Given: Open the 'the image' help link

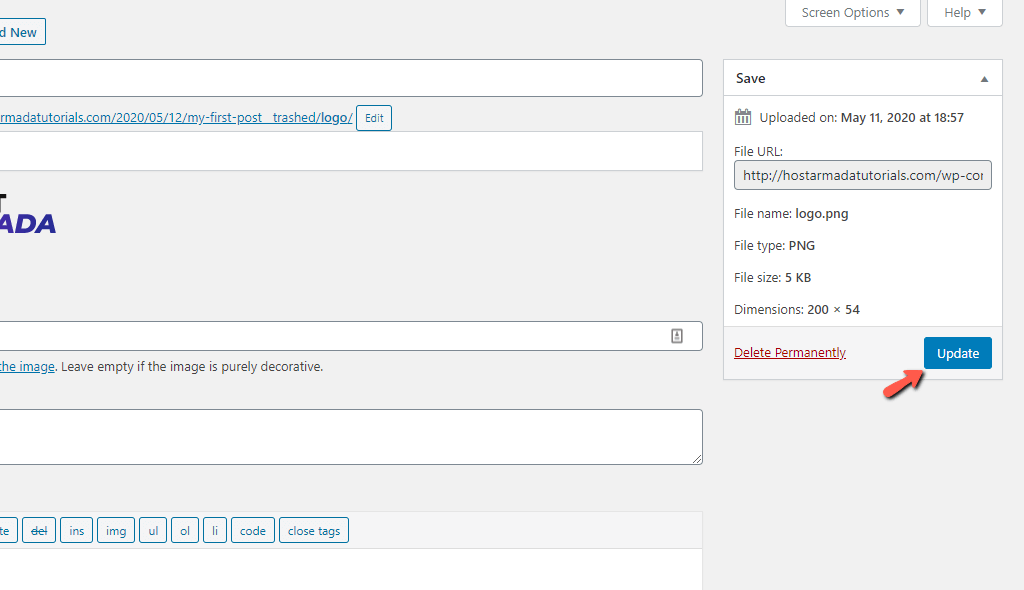Looking at the screenshot, I should point(27,367).
